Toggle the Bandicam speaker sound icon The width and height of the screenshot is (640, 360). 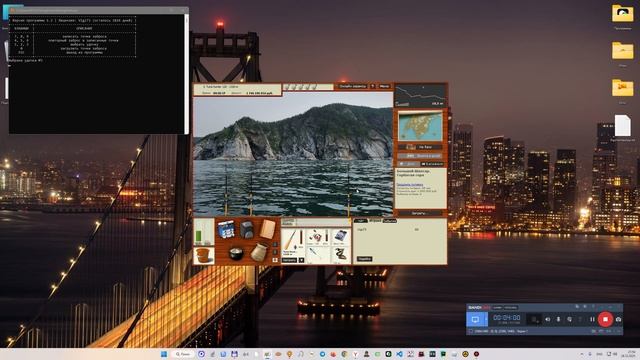[548, 319]
